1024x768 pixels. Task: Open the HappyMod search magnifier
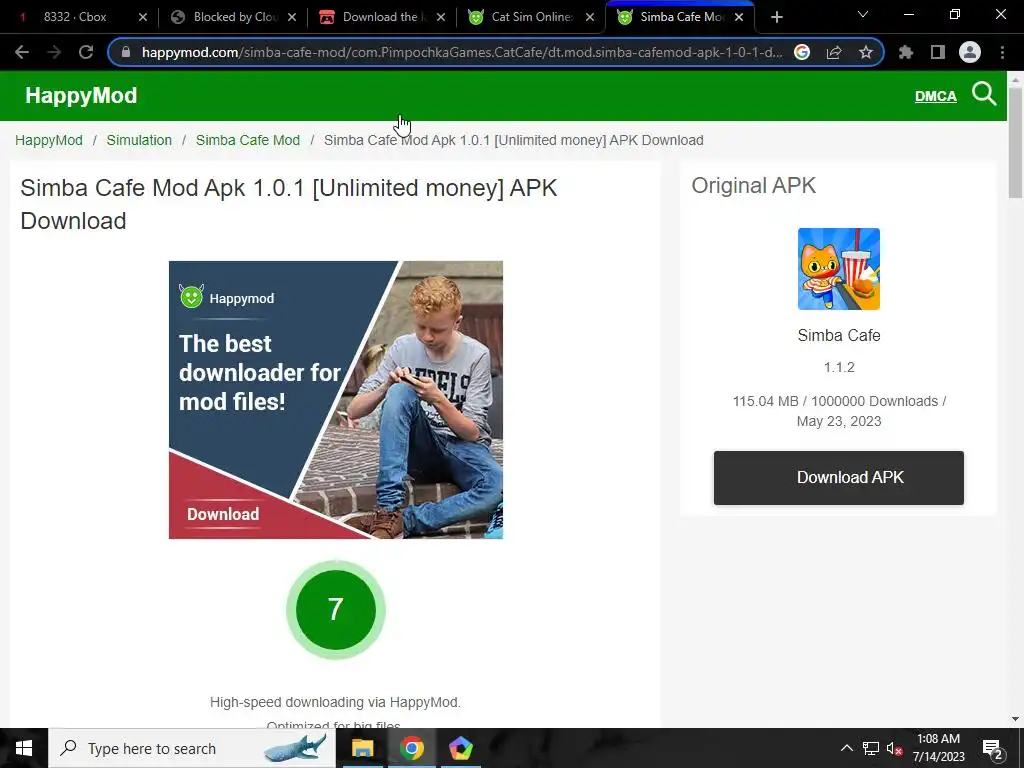click(x=984, y=95)
